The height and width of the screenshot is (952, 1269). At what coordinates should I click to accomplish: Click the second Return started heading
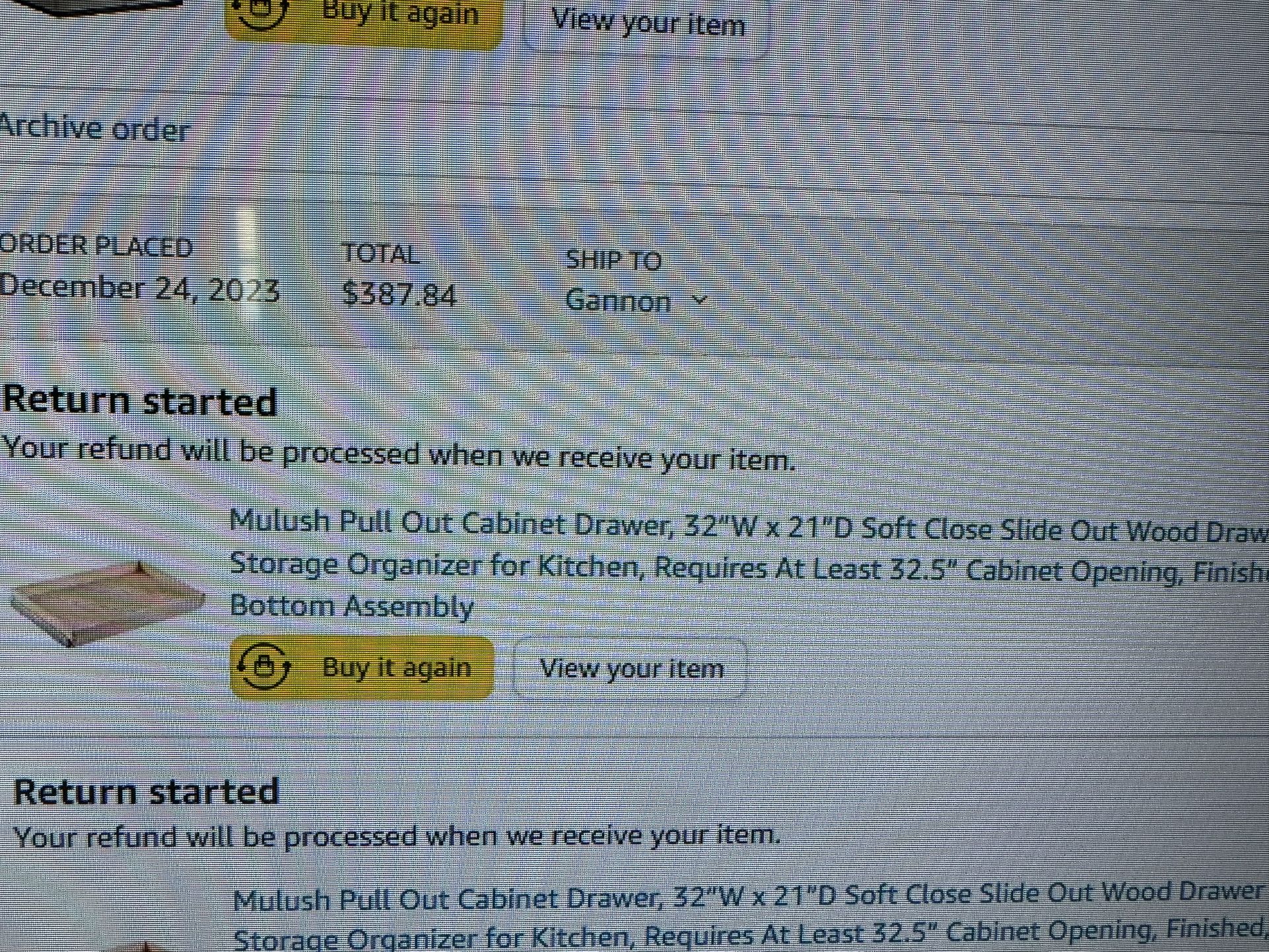click(x=147, y=791)
